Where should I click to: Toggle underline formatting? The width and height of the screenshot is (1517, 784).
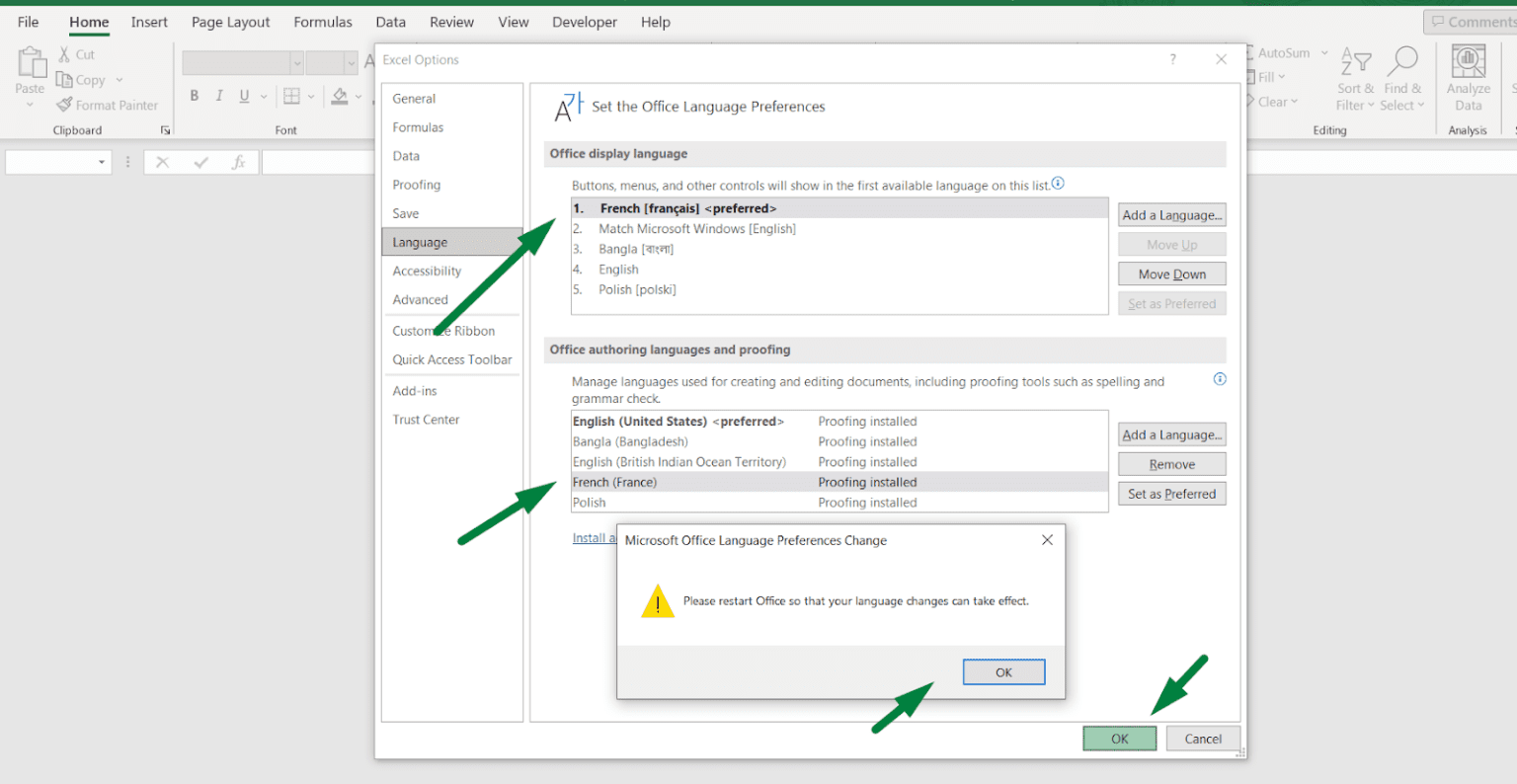pyautogui.click(x=242, y=96)
